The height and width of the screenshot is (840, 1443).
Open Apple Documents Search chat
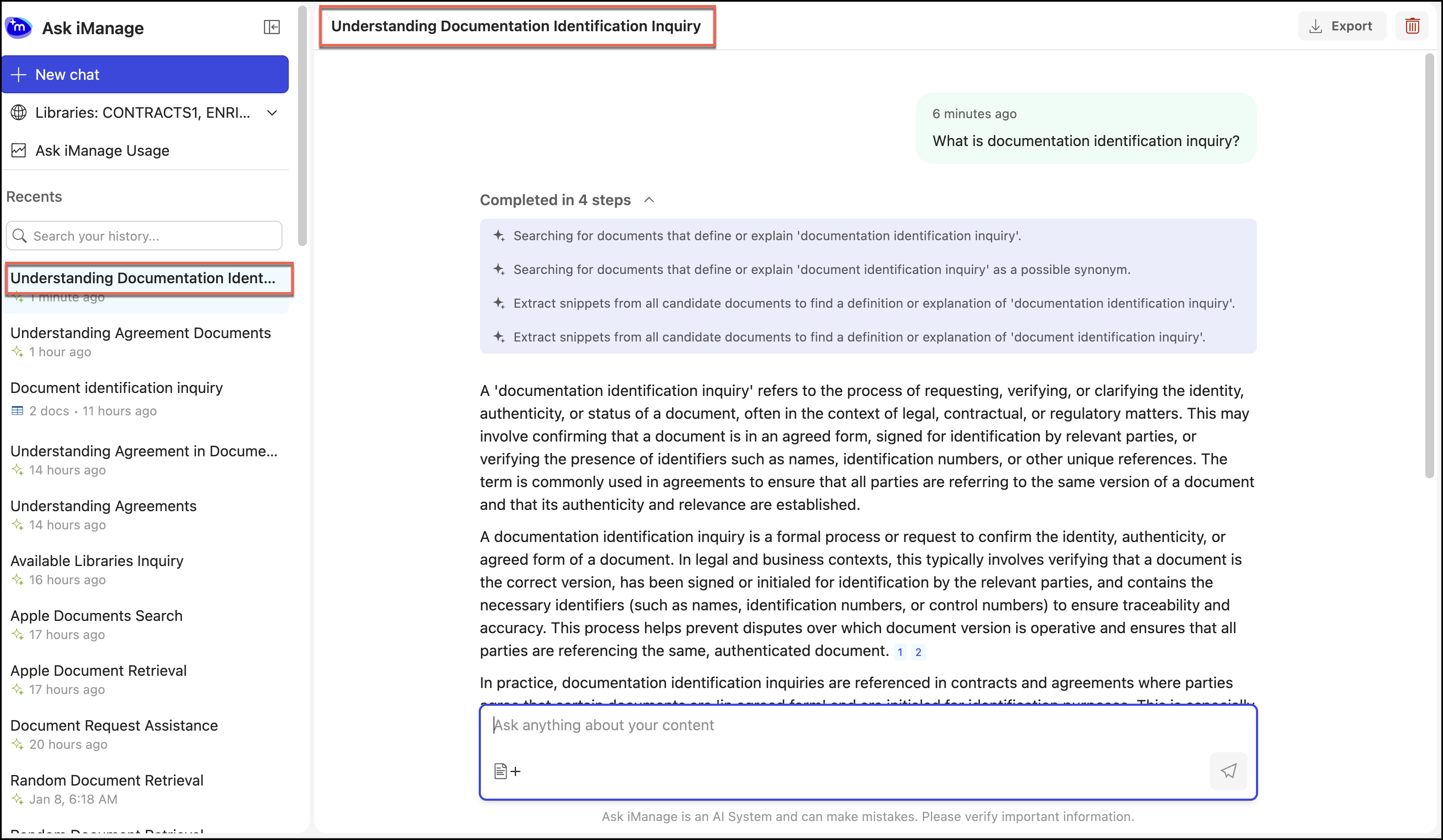[96, 616]
